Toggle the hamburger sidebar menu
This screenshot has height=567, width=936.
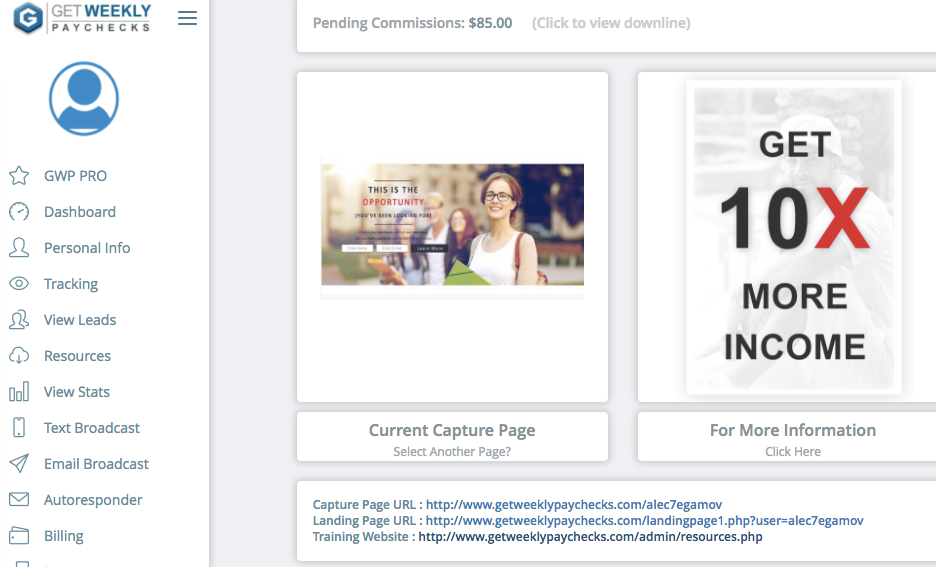point(187,18)
